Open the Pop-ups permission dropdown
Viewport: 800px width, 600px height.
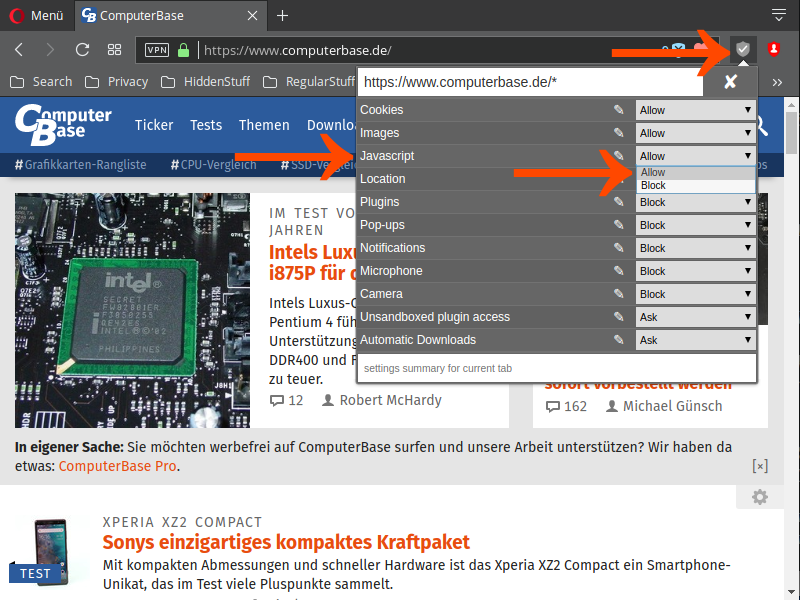(x=695, y=225)
